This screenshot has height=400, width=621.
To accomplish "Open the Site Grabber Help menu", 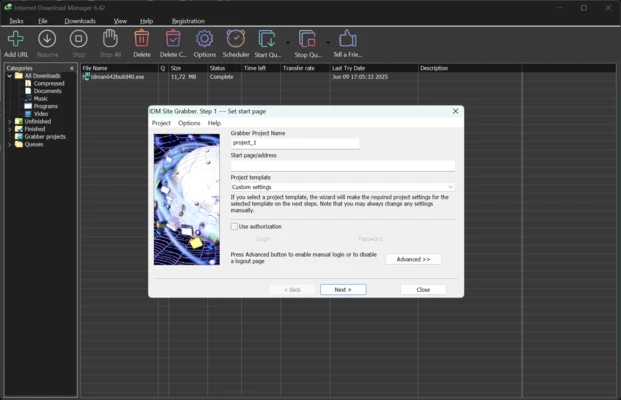I will [214, 123].
